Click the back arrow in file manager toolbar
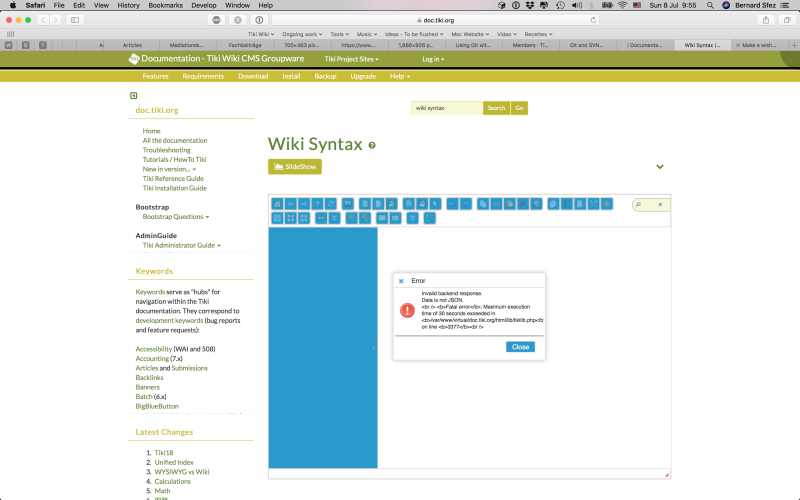 291,204
